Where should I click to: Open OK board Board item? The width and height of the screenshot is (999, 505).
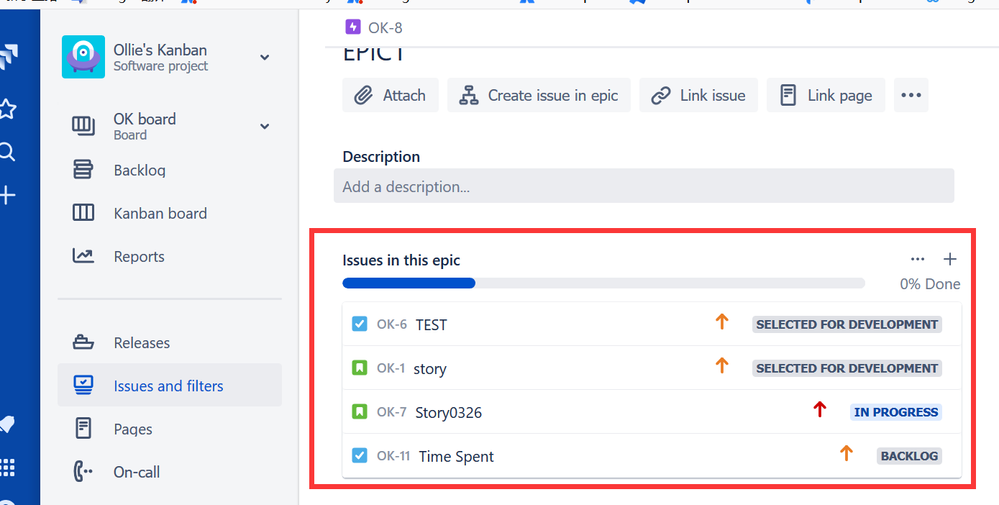[x=169, y=126]
